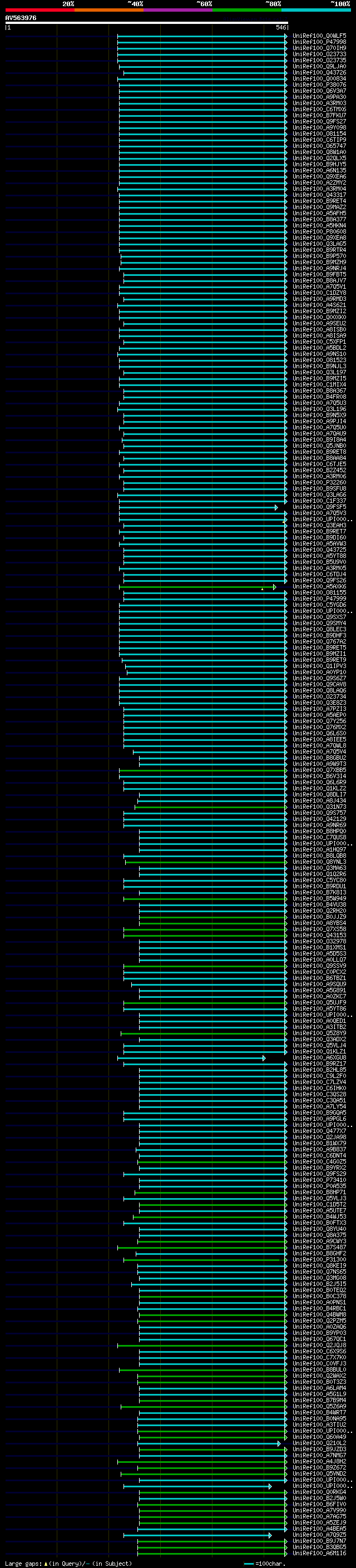This screenshot has height=1568, width=356.
Task: Choose hit UniRef100_A7Q5V3
Action: pyautogui.click(x=319, y=513)
